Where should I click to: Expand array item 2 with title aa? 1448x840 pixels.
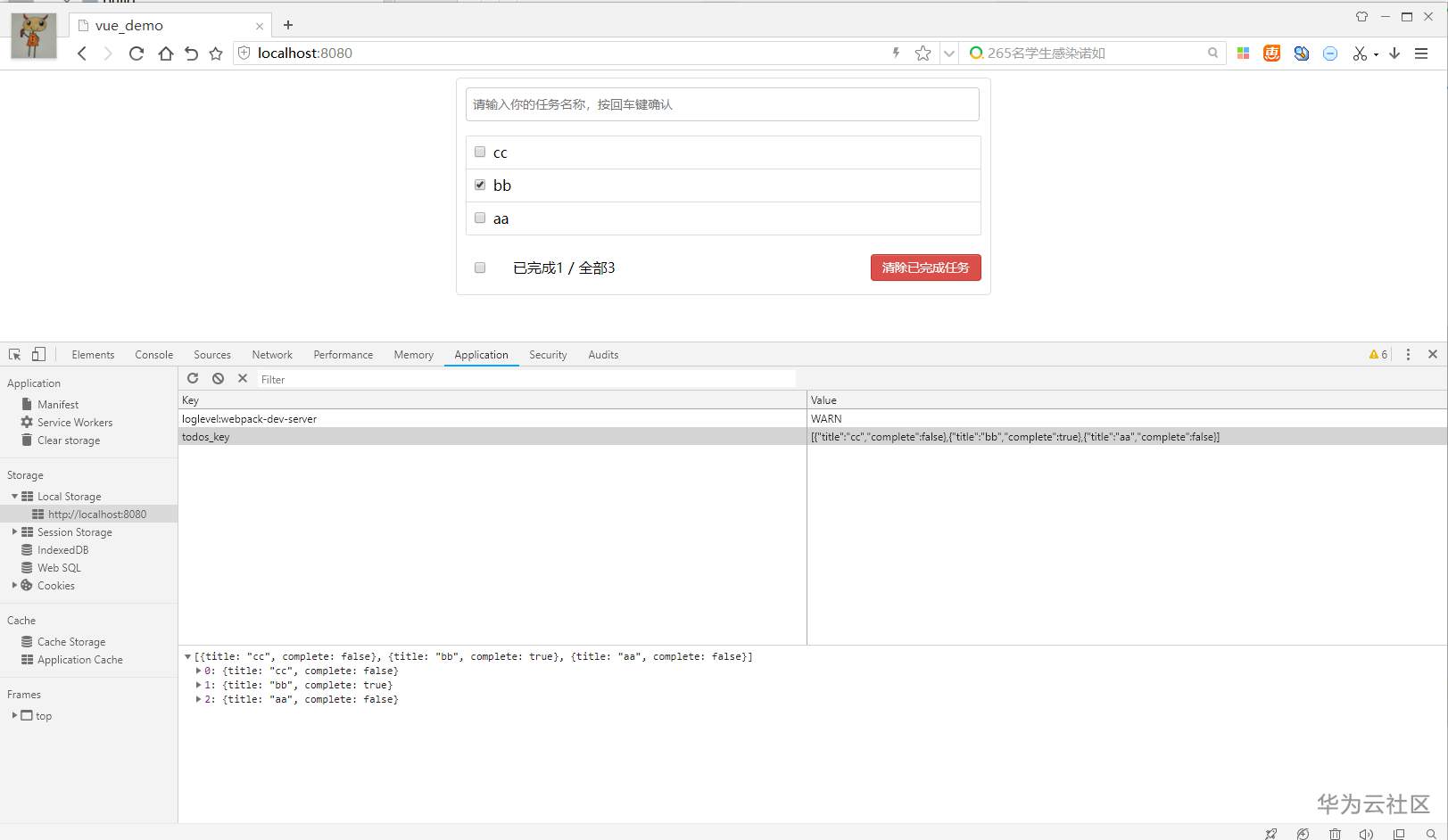[x=198, y=699]
